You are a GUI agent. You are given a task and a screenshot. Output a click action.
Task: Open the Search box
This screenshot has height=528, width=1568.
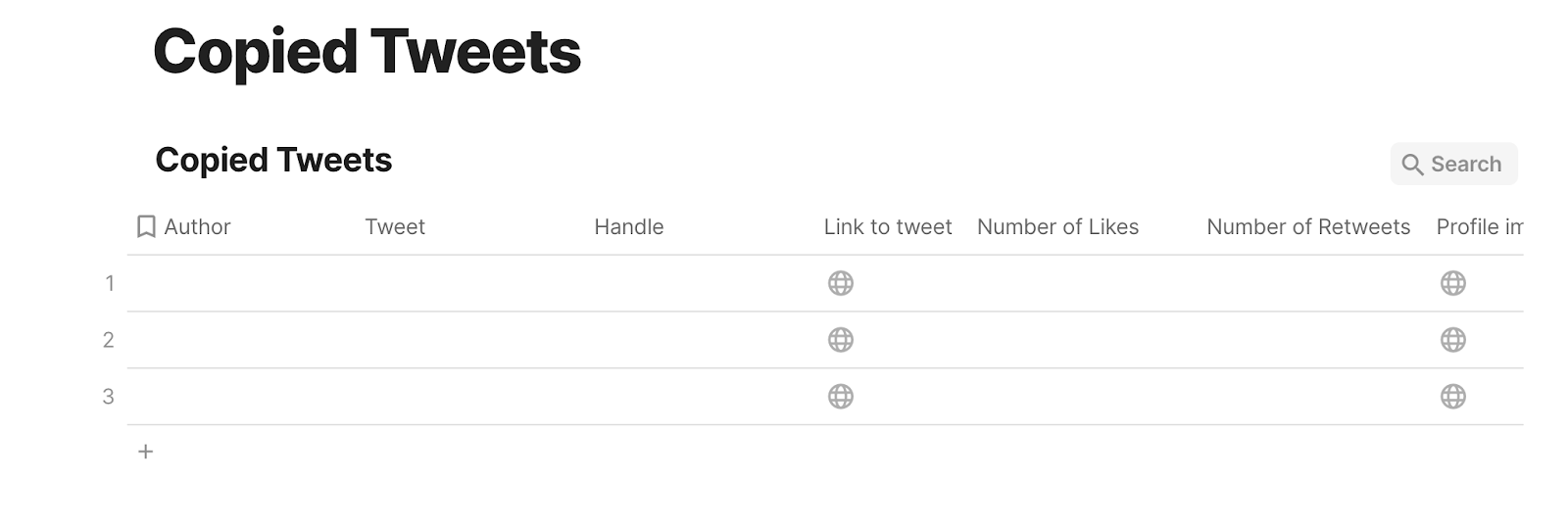coord(1453,164)
